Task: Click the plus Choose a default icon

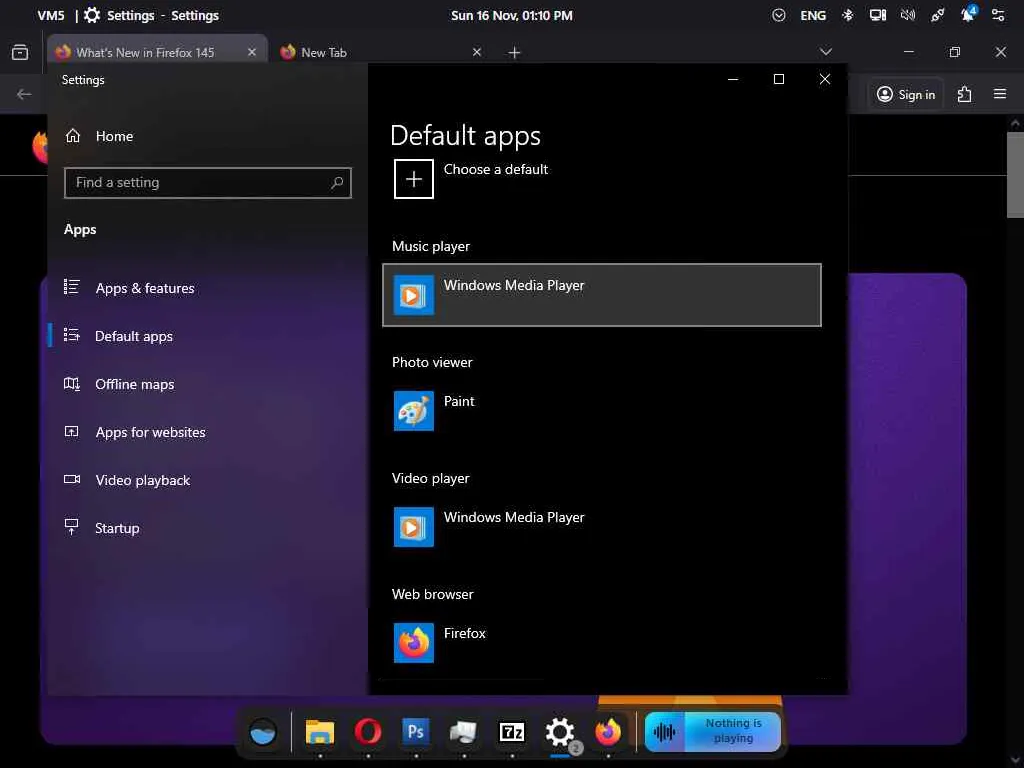Action: [x=413, y=179]
